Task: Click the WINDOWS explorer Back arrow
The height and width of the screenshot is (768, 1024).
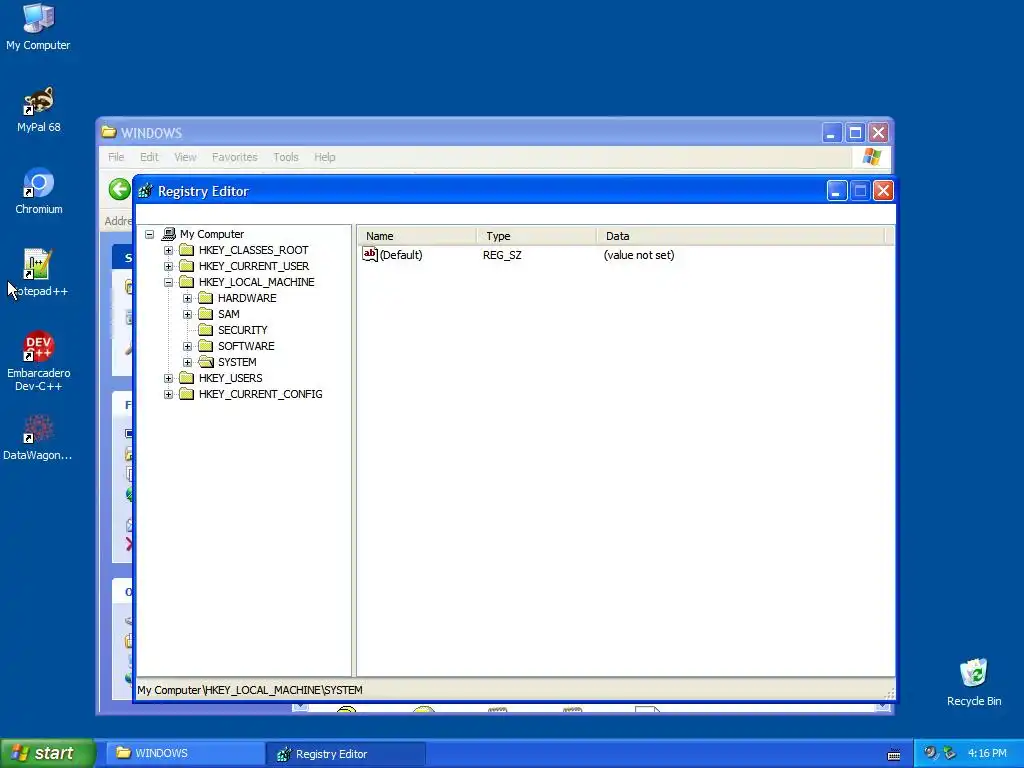Action: click(120, 190)
